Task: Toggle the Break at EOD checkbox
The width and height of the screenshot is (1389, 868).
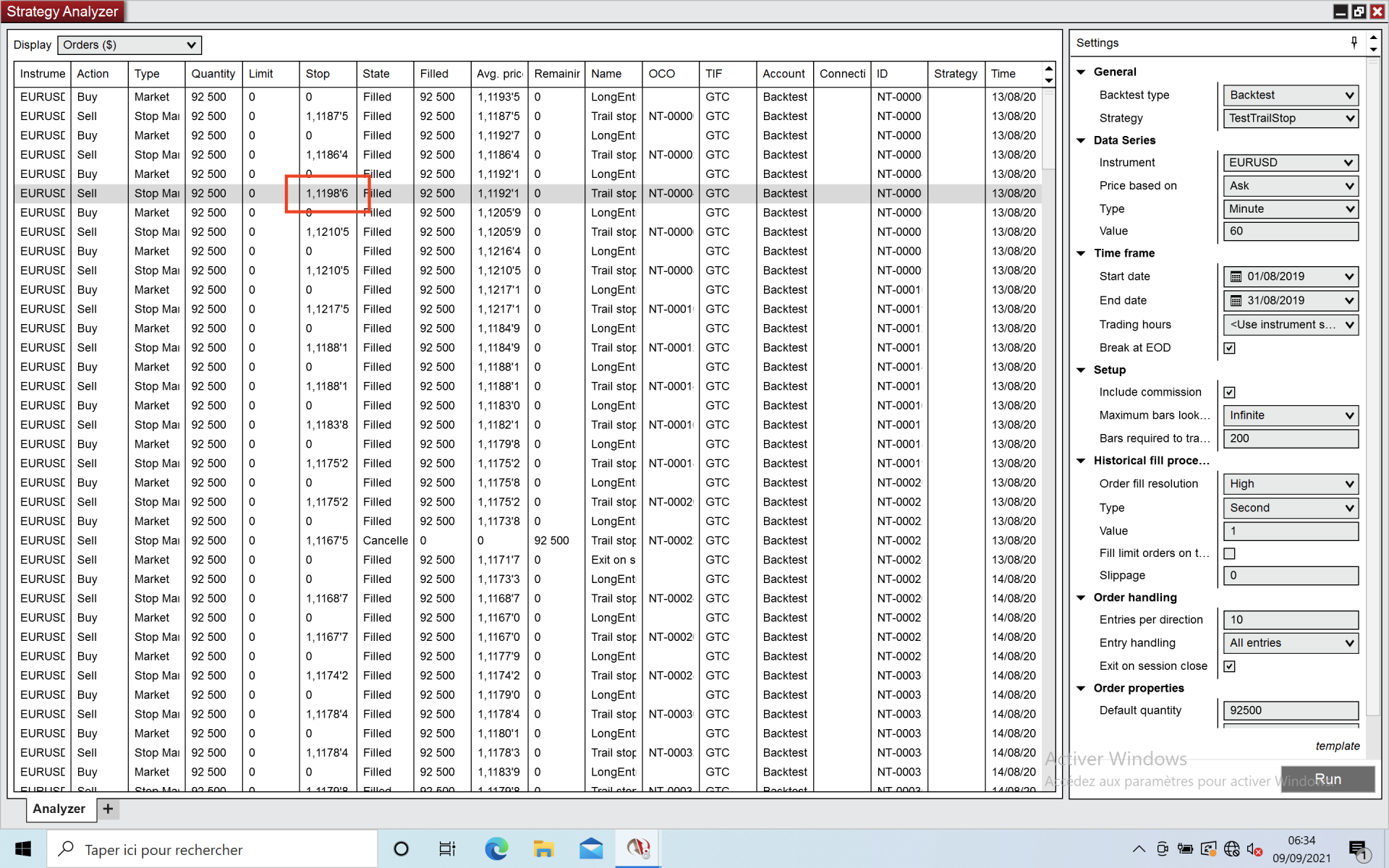Action: pos(1229,348)
